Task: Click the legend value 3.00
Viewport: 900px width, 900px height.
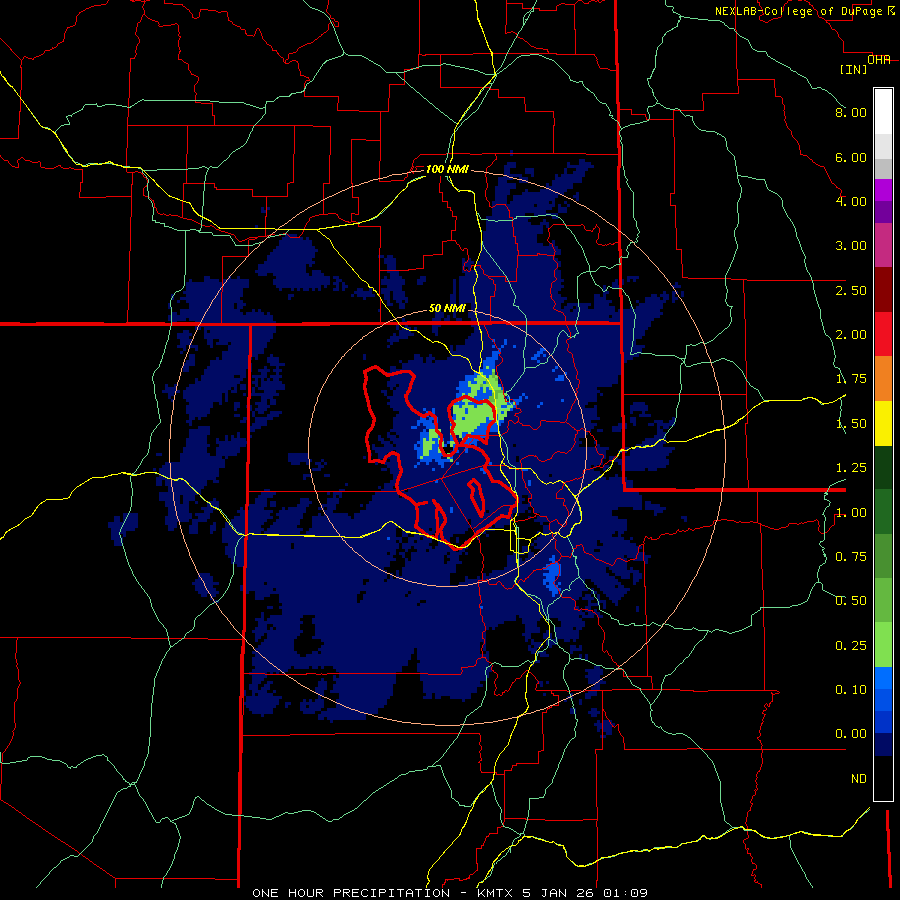Action: click(x=851, y=246)
